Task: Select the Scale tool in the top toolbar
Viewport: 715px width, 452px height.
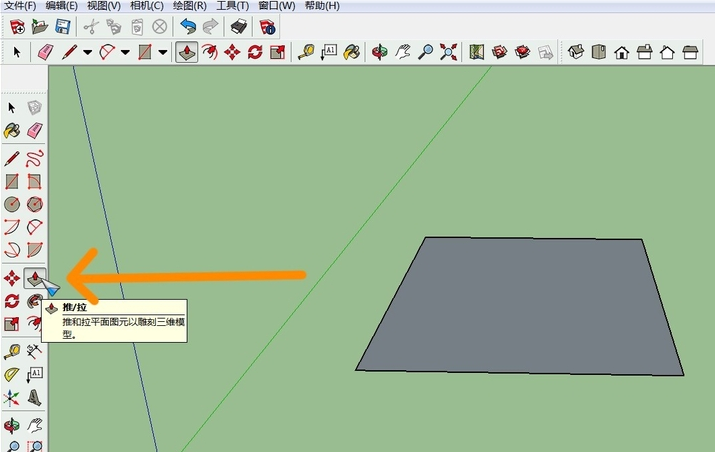Action: point(278,52)
